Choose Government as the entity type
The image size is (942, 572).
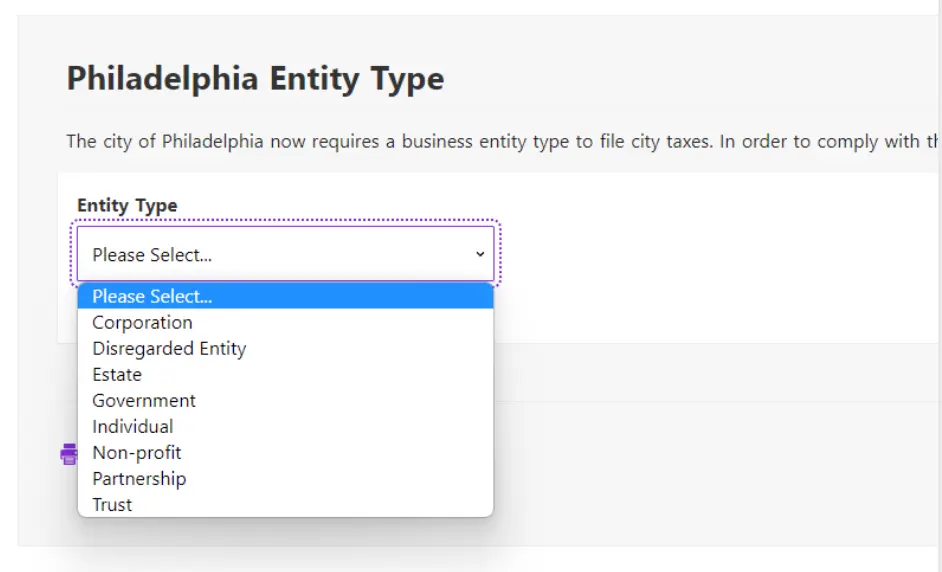(x=144, y=400)
